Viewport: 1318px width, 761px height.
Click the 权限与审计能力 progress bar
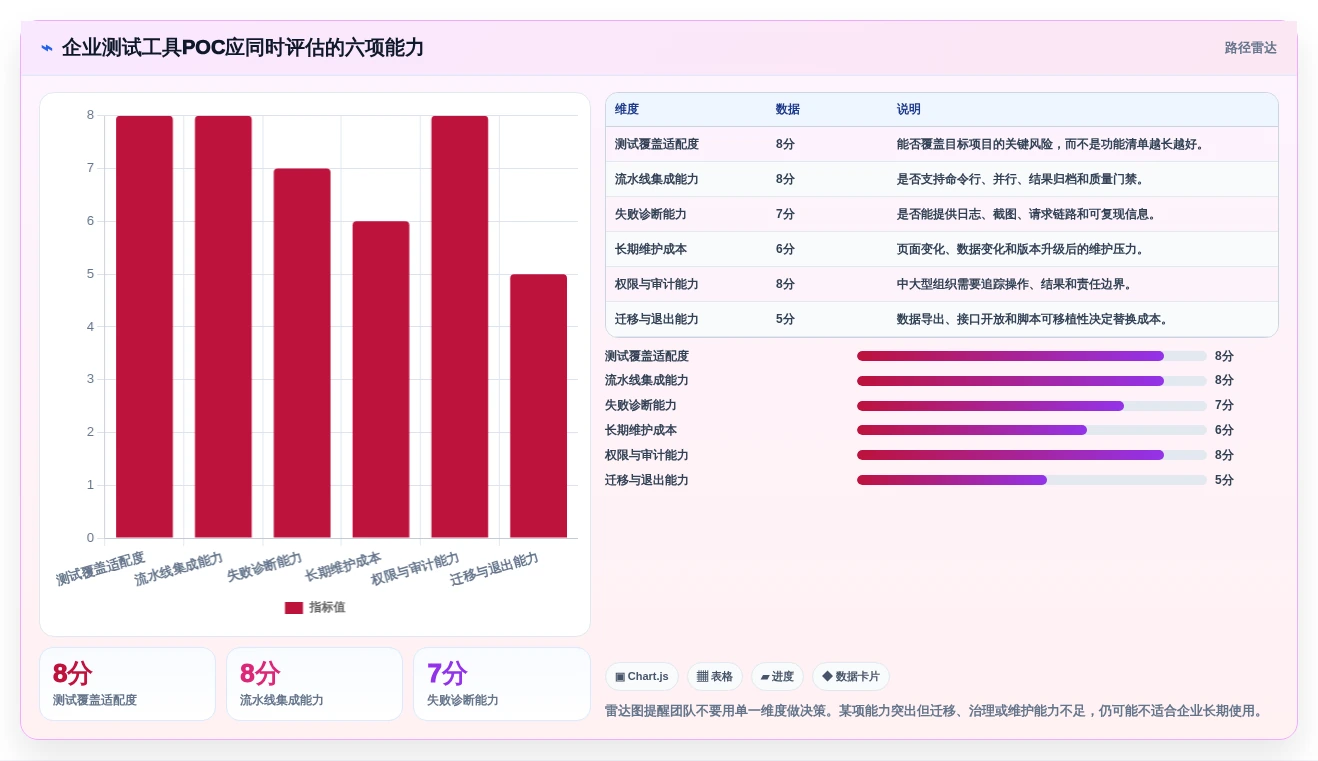(x=1031, y=455)
